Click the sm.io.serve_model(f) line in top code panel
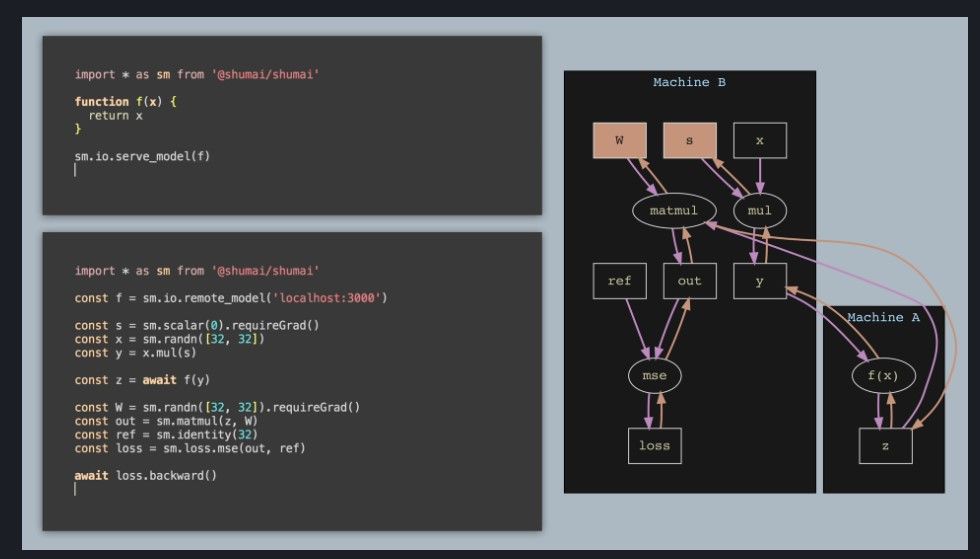This screenshot has height=559, width=980. pos(142,156)
